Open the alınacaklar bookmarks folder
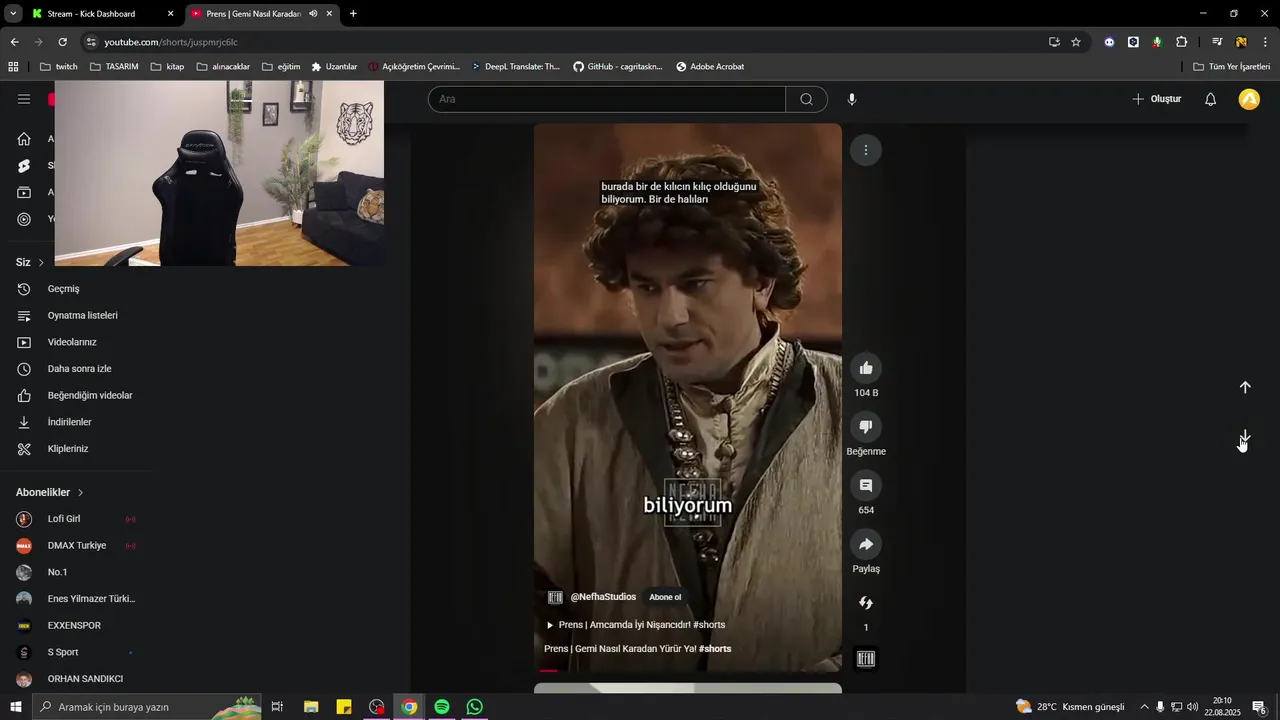This screenshot has width=1280, height=720. click(x=224, y=67)
